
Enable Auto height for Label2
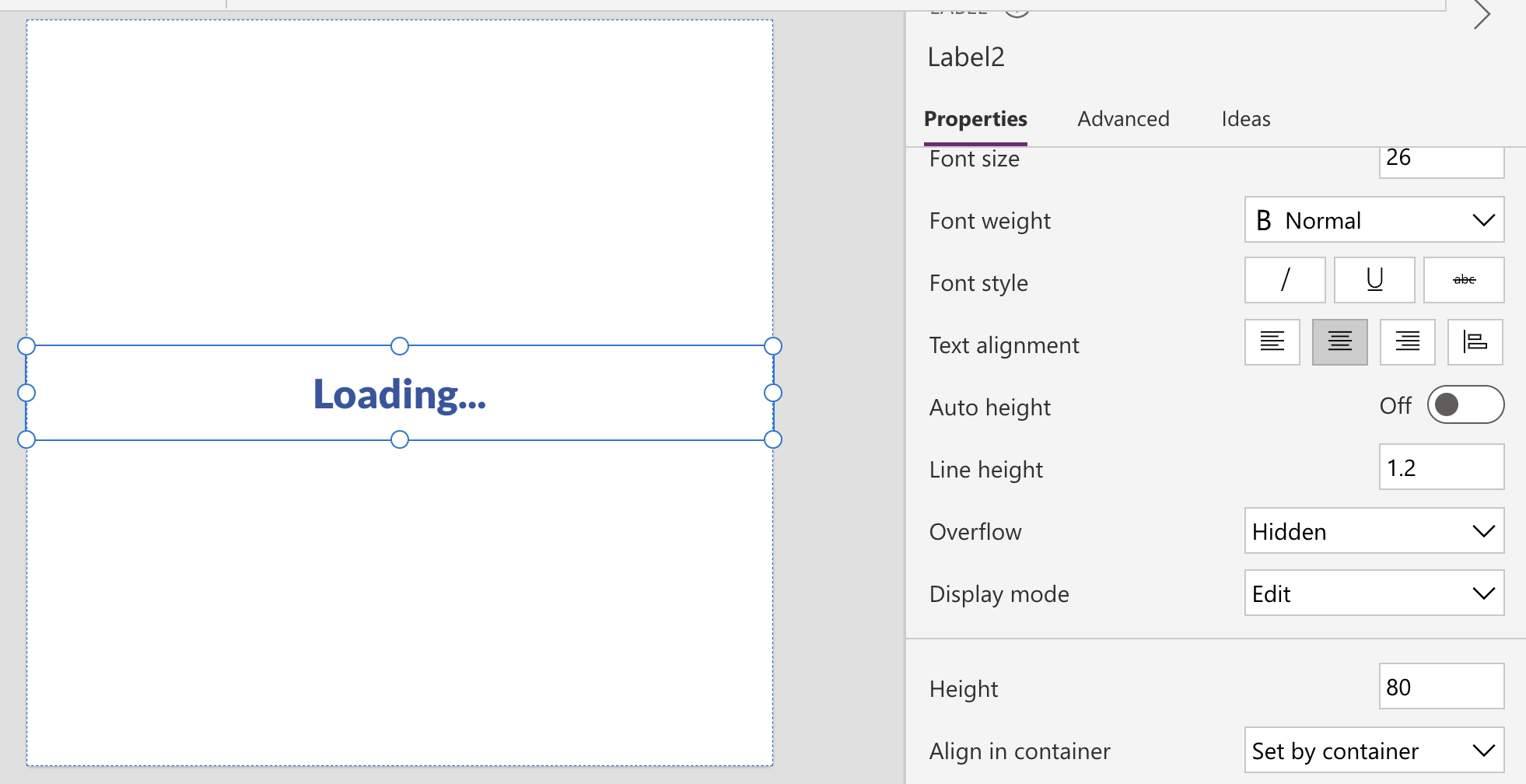[x=1466, y=404]
